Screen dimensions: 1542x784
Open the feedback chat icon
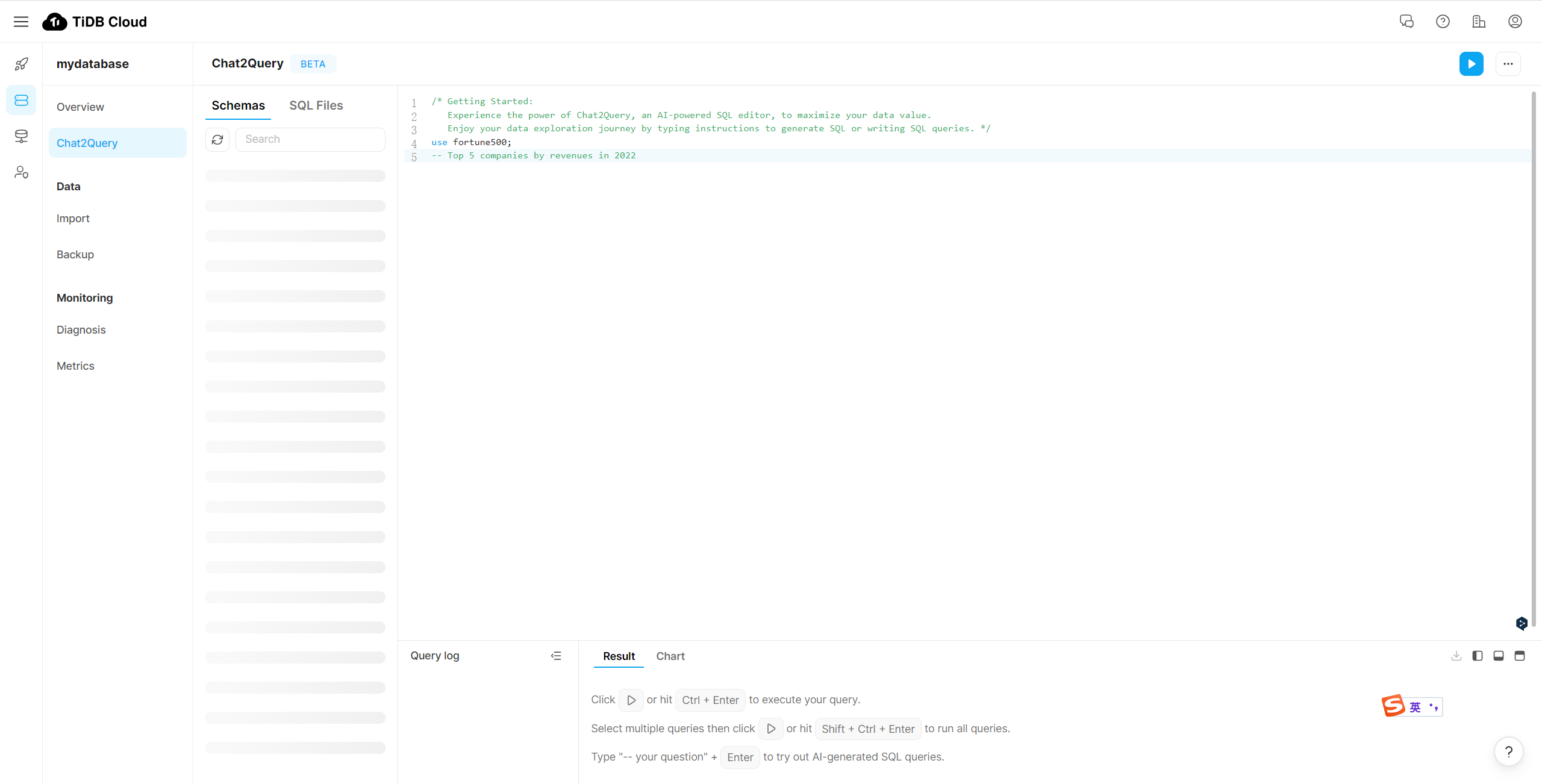(x=1406, y=22)
